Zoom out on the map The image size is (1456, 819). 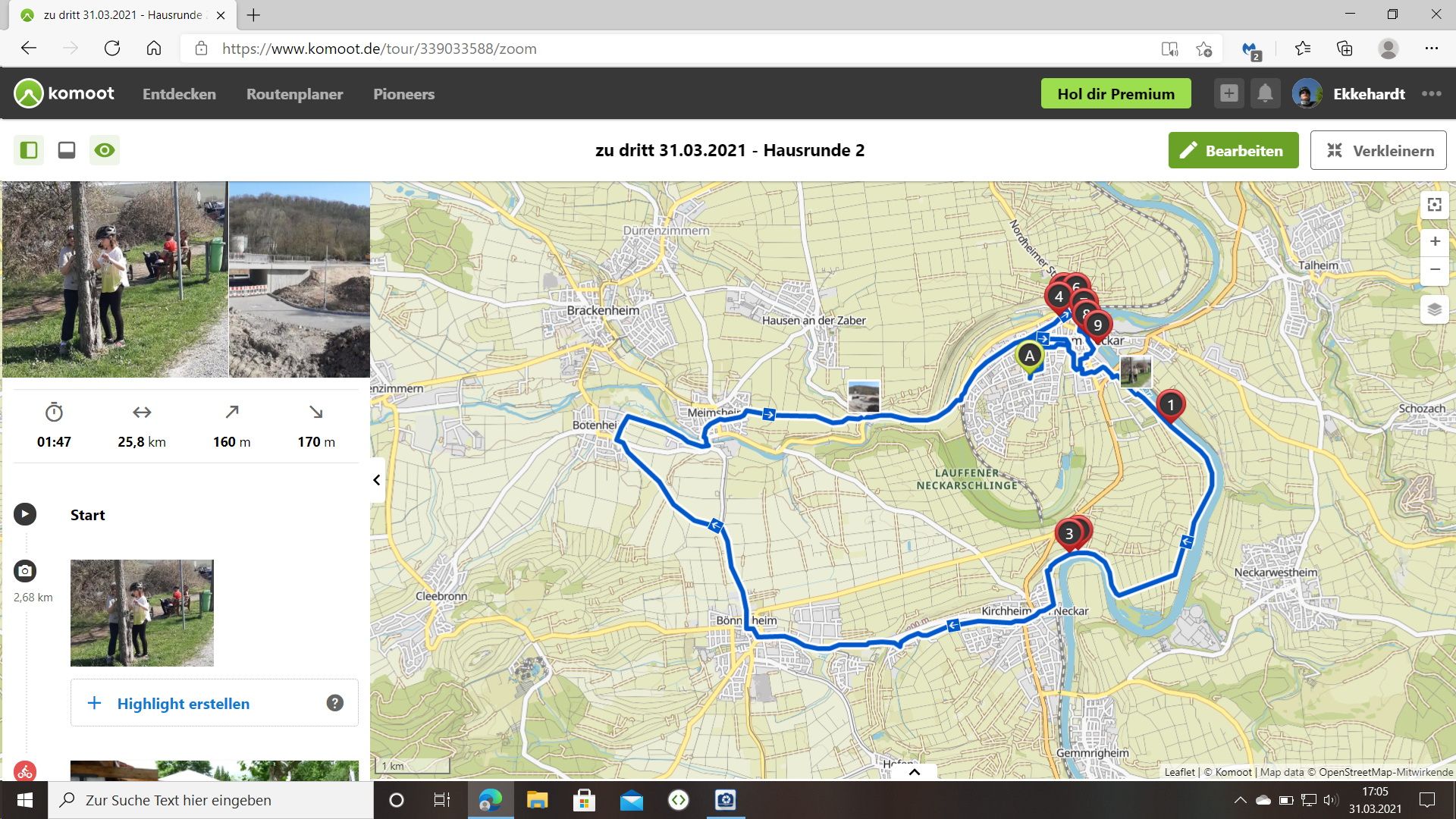coord(1434,270)
